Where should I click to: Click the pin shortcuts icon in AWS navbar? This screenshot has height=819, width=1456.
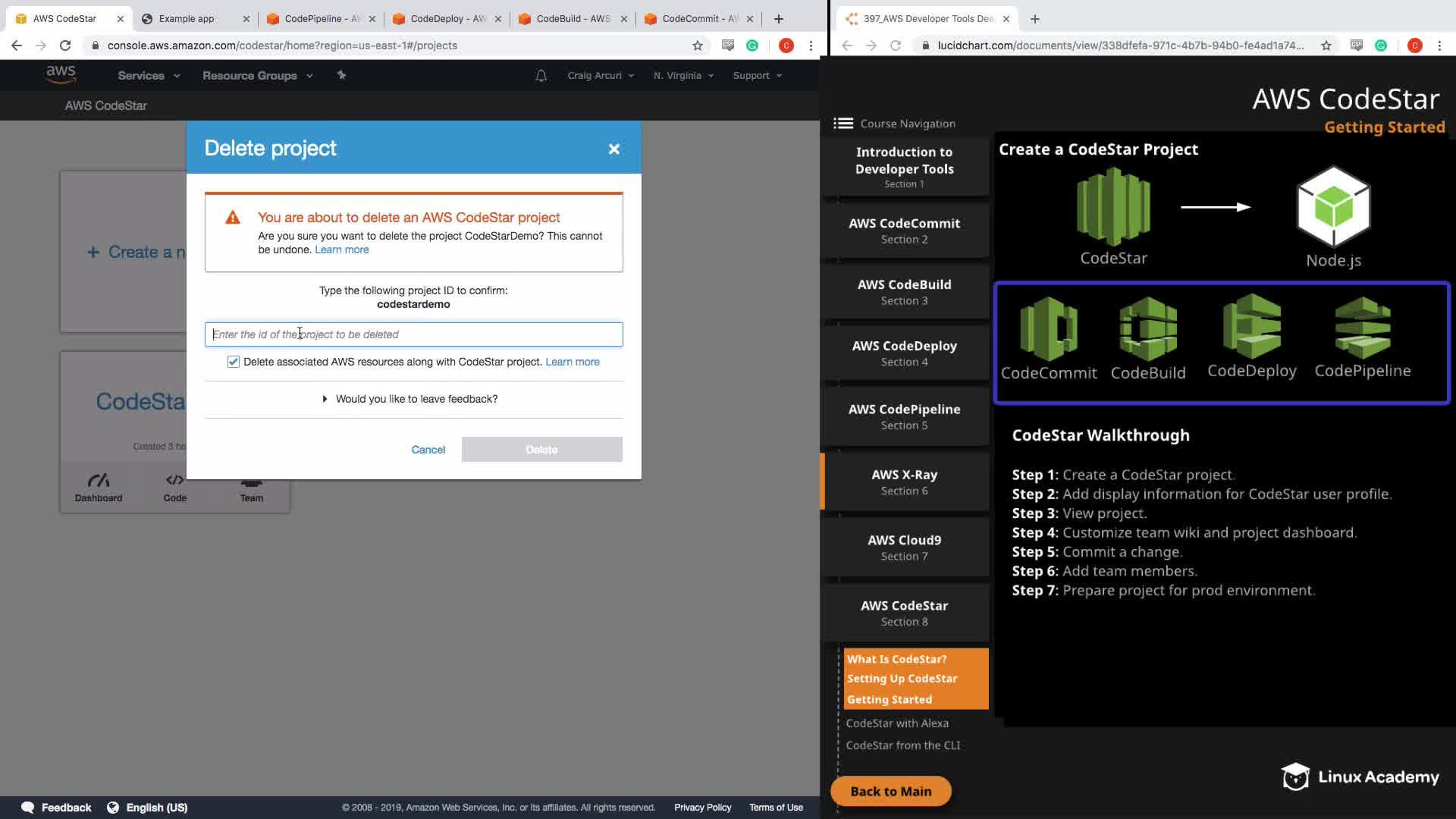pyautogui.click(x=341, y=75)
